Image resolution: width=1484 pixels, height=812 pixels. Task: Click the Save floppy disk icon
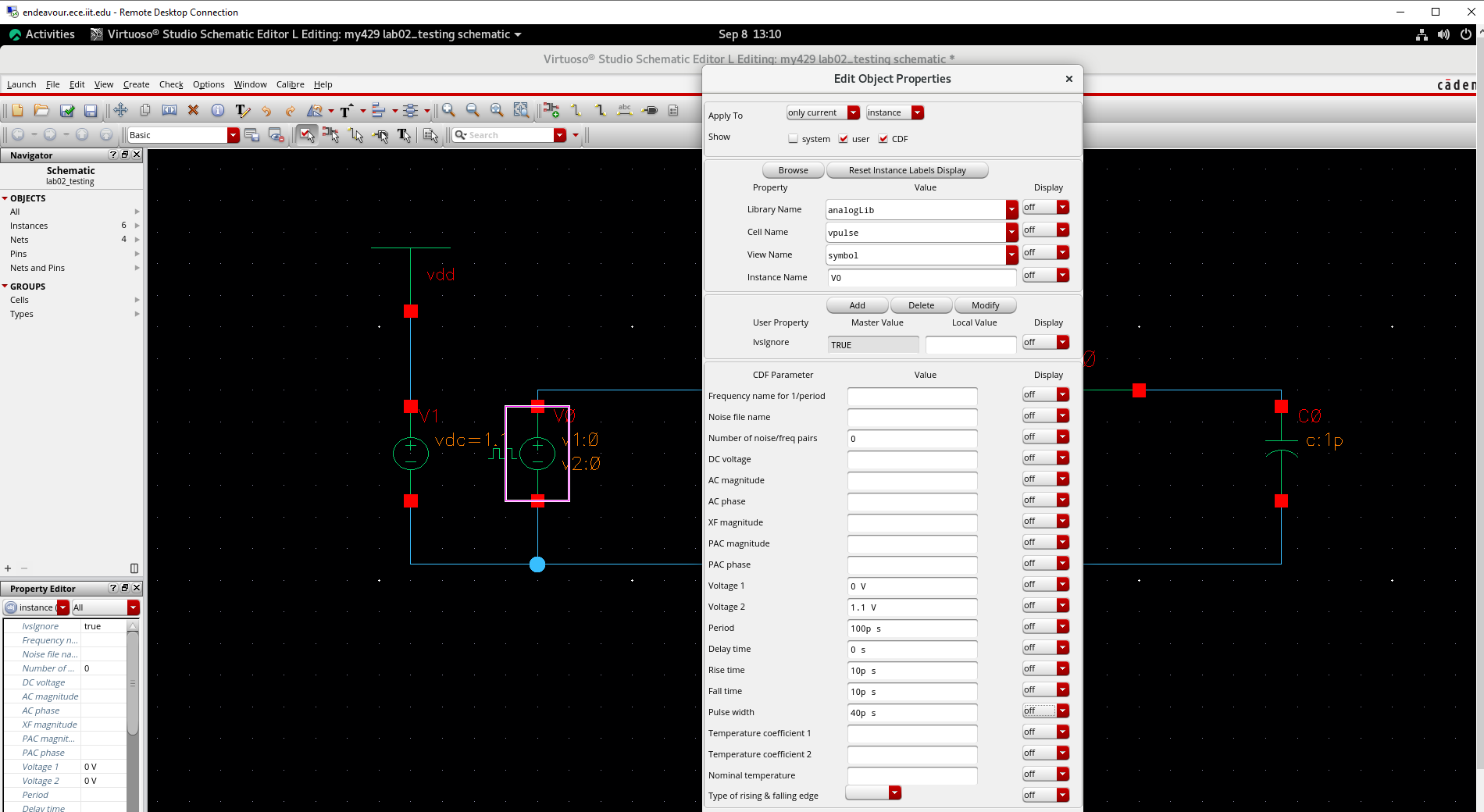pos(91,110)
